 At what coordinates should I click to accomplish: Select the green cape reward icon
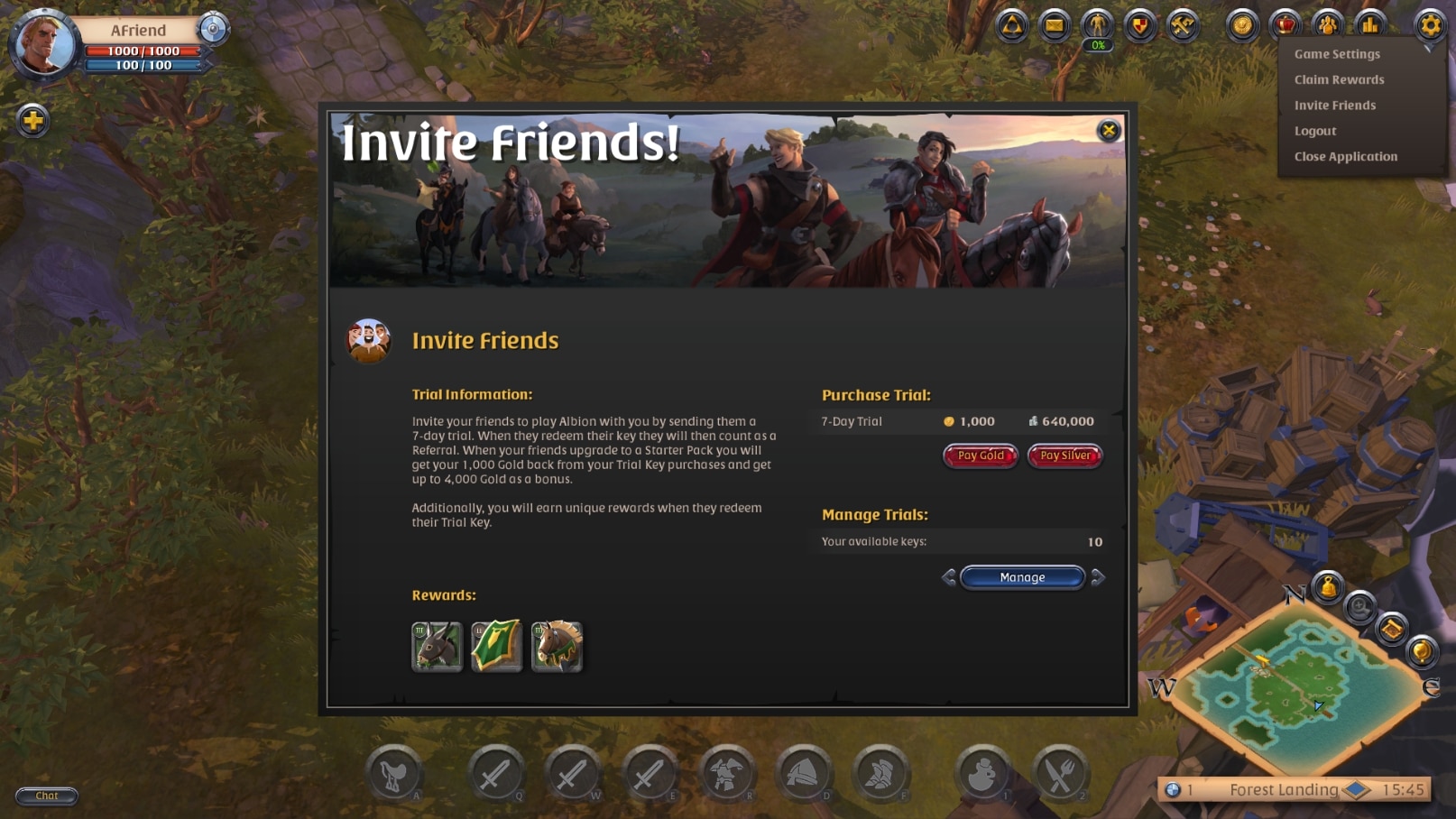coord(497,646)
